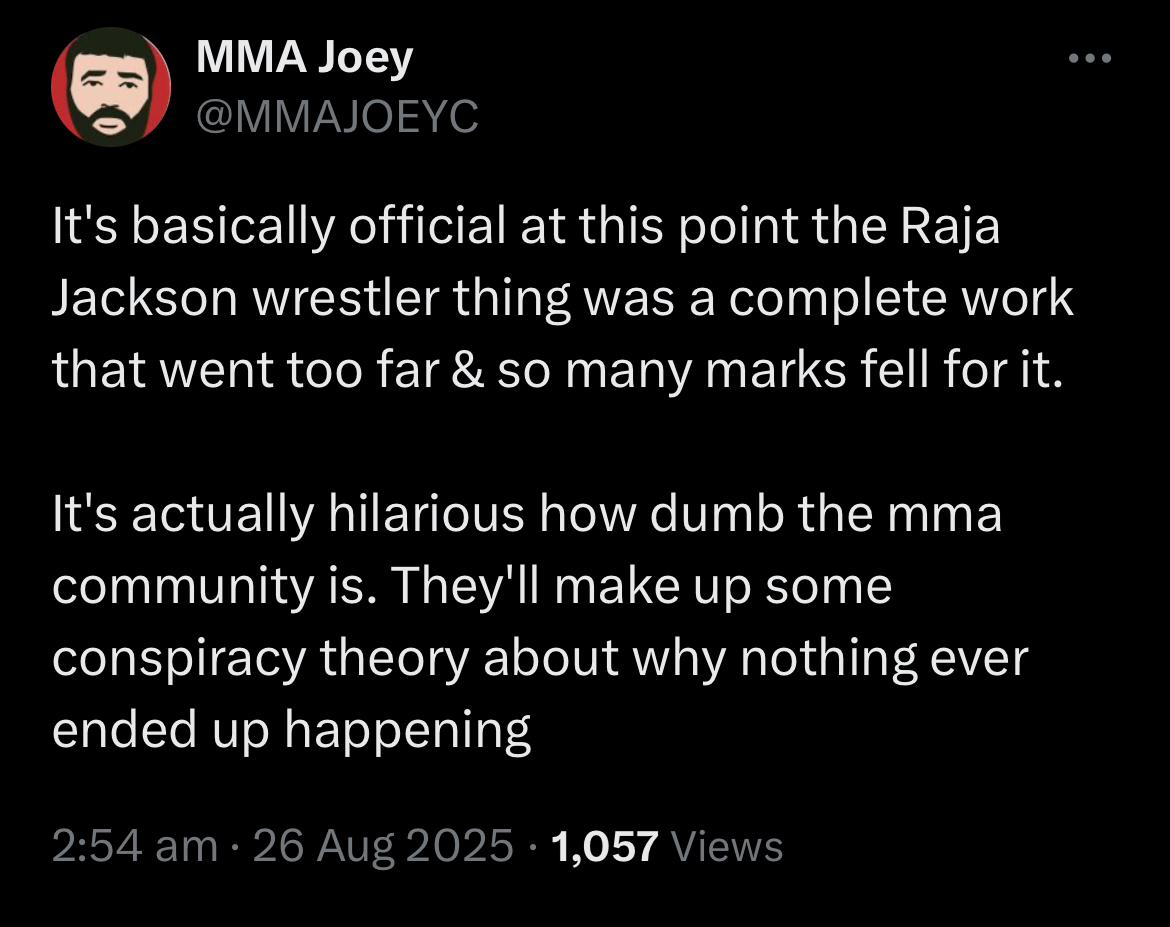Click 'ended up happening' last line
This screenshot has width=1170, height=927.
(x=290, y=731)
